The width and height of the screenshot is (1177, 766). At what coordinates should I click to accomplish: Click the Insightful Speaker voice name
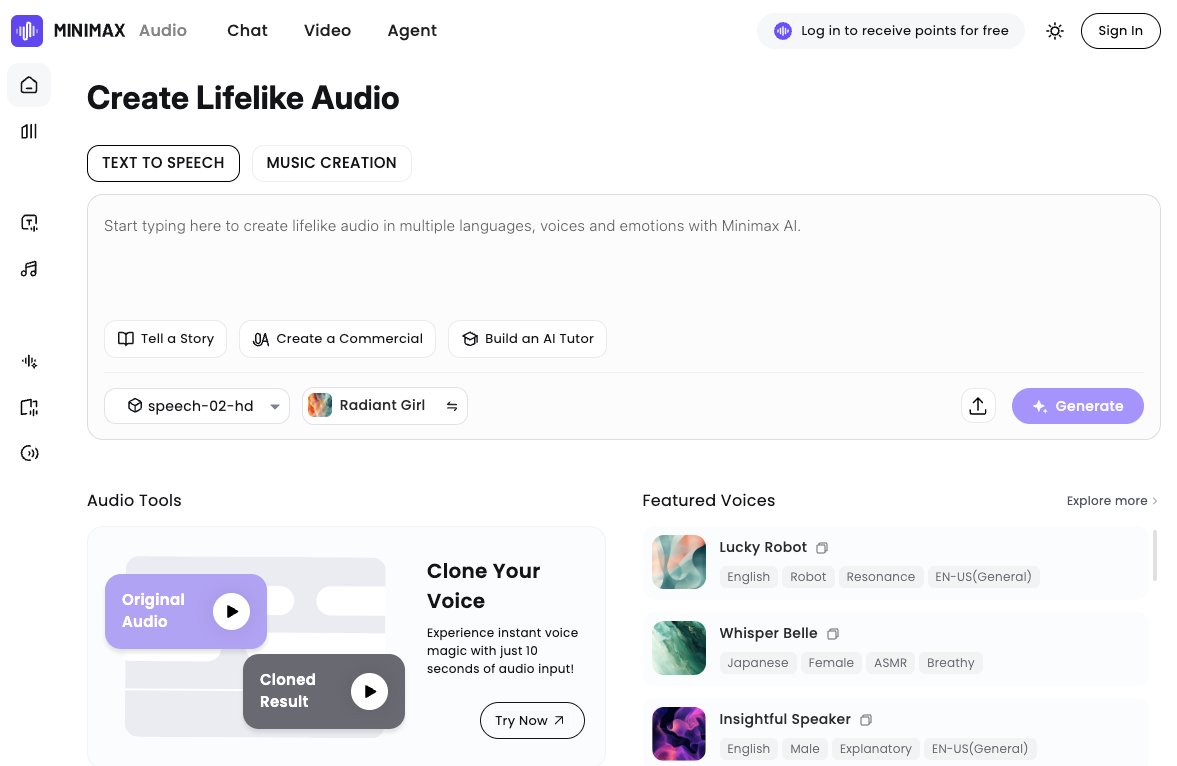pos(784,719)
